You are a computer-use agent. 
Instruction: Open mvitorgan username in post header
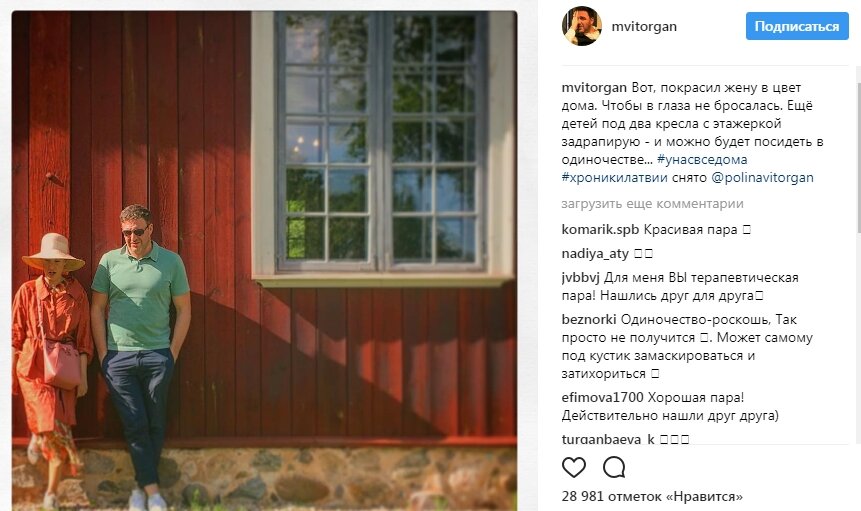[644, 26]
